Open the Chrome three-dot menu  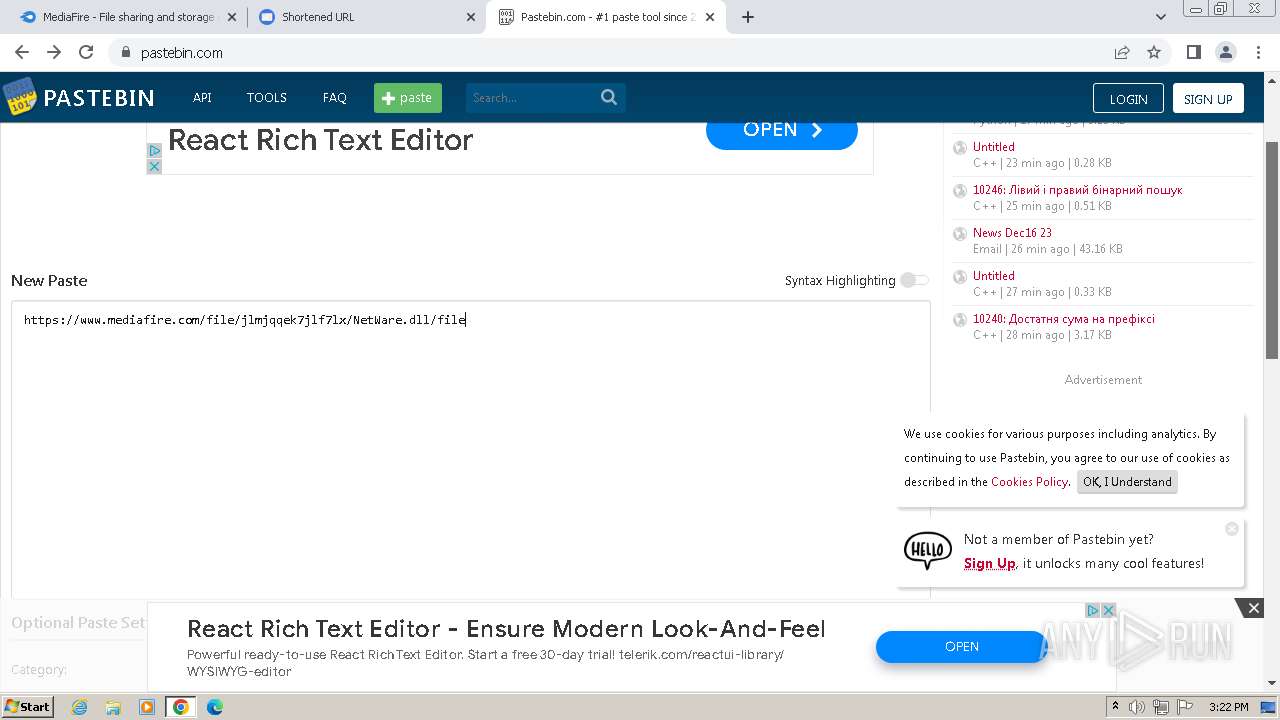coord(1257,52)
